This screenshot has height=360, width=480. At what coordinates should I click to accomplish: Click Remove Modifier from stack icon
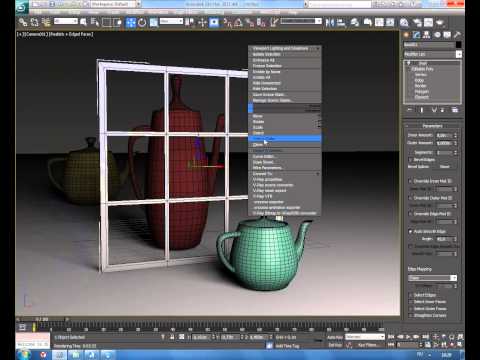[443, 110]
